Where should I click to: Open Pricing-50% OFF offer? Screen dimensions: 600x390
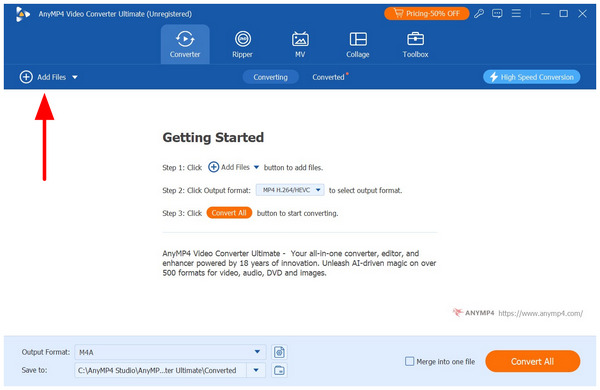[x=426, y=14]
